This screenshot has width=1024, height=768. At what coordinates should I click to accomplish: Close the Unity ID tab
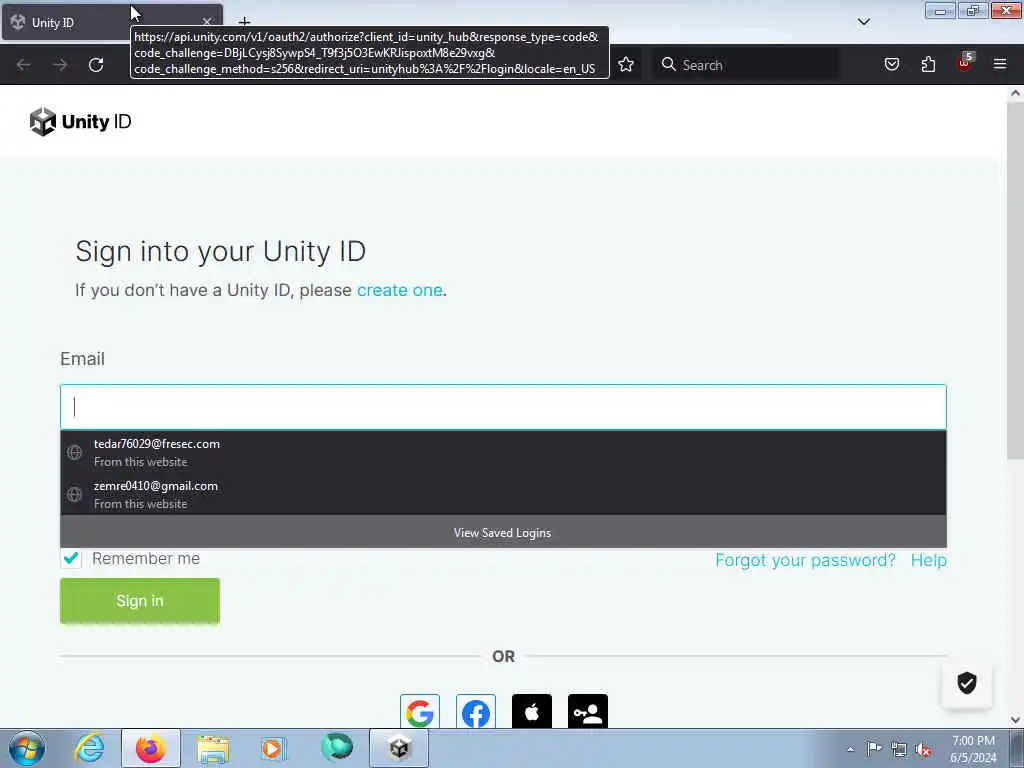207,23
